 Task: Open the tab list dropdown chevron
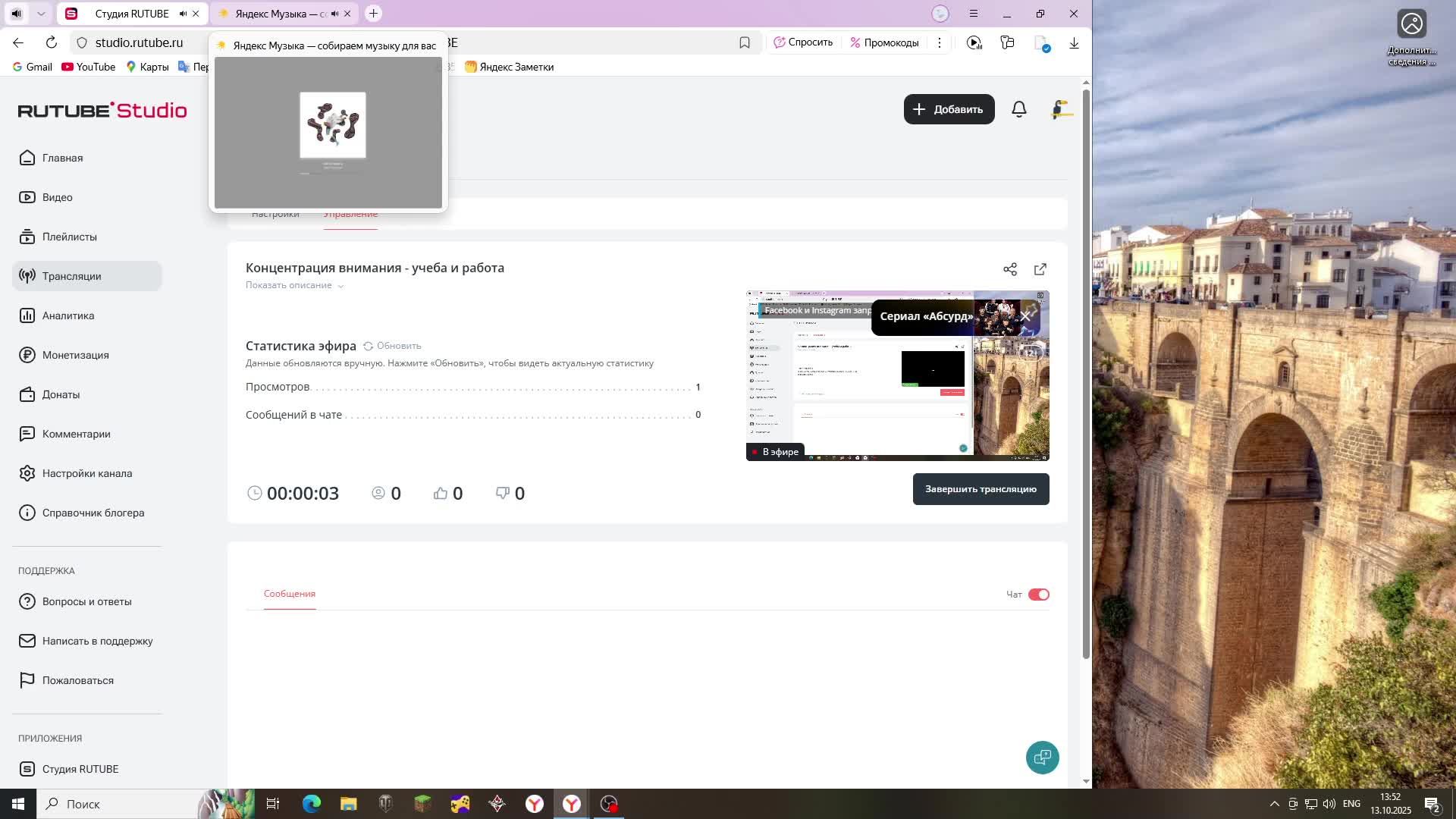[42, 14]
